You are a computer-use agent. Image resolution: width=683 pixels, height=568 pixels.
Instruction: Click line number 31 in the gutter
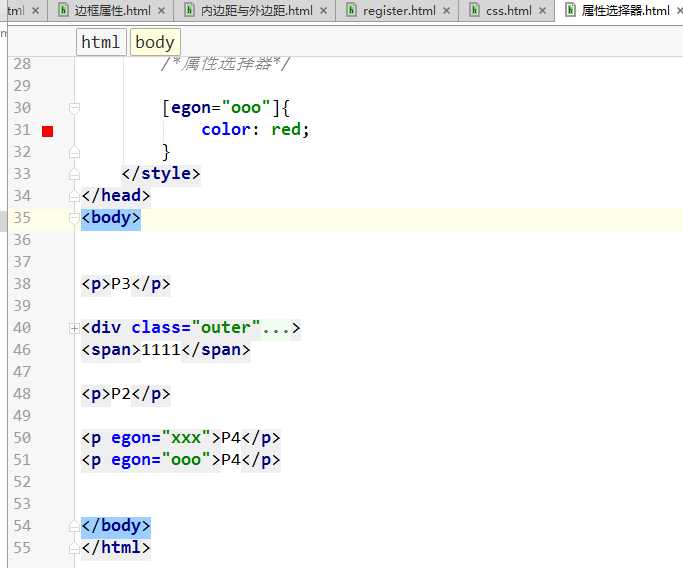click(22, 130)
